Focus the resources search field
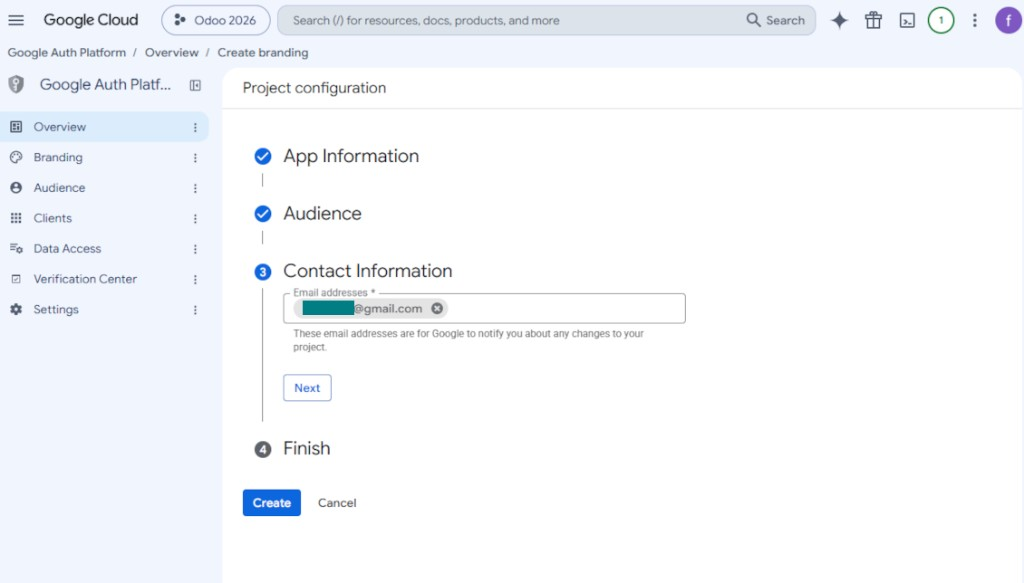The image size is (1024, 583). click(509, 20)
